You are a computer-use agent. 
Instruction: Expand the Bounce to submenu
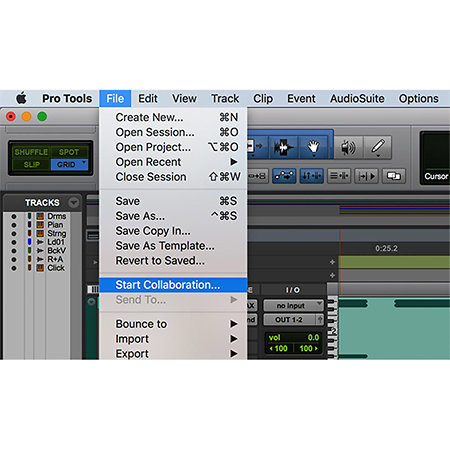coord(173,324)
